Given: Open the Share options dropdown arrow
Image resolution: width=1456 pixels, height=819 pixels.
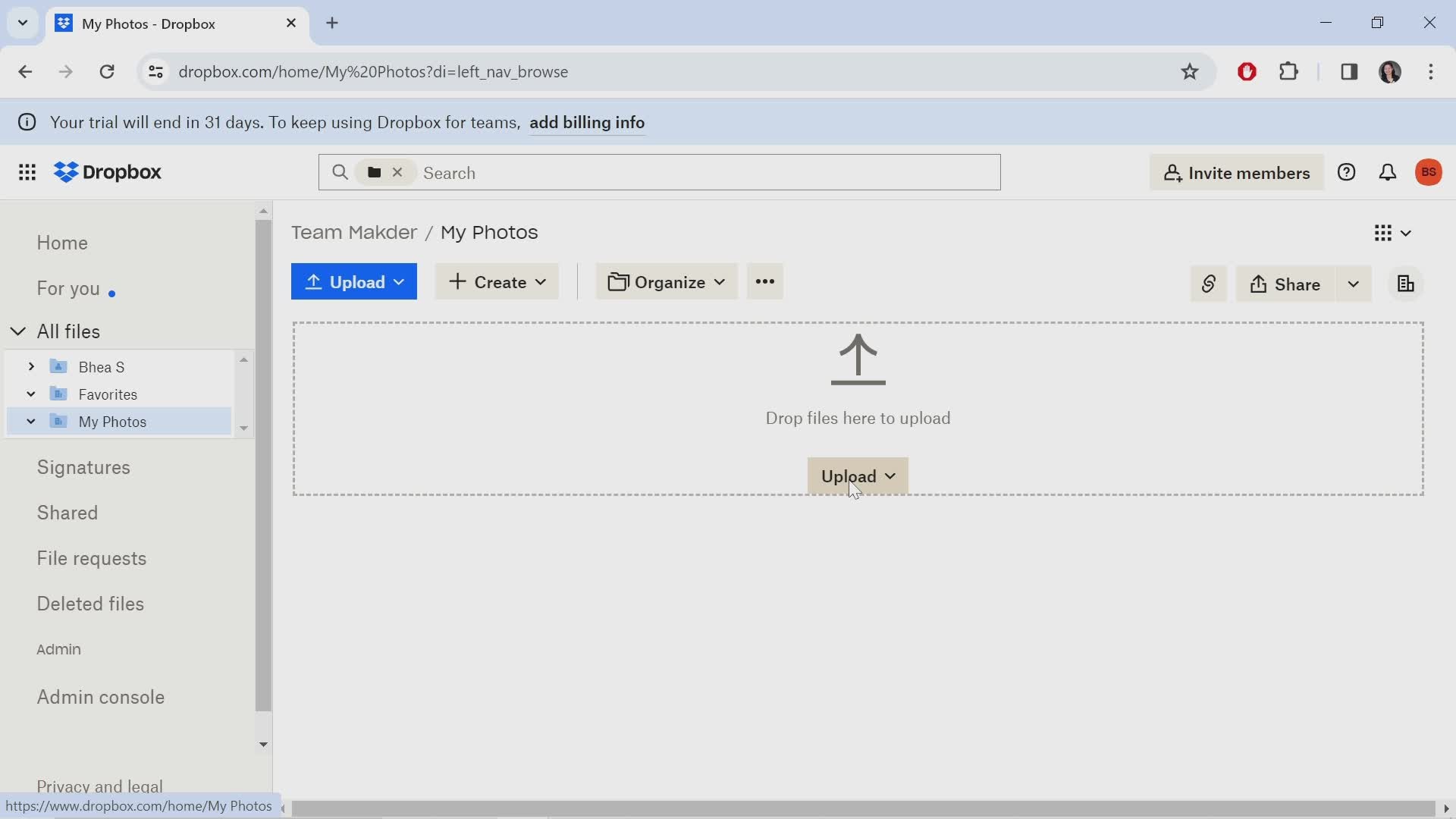Looking at the screenshot, I should [x=1354, y=284].
